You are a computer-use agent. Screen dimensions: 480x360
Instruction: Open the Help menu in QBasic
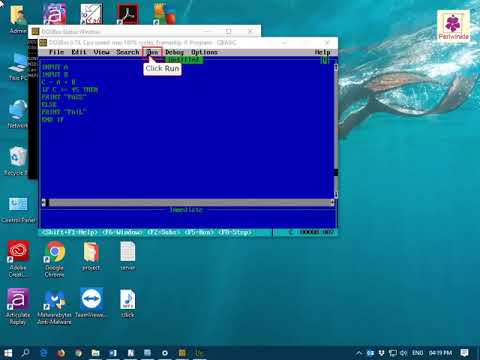322,52
